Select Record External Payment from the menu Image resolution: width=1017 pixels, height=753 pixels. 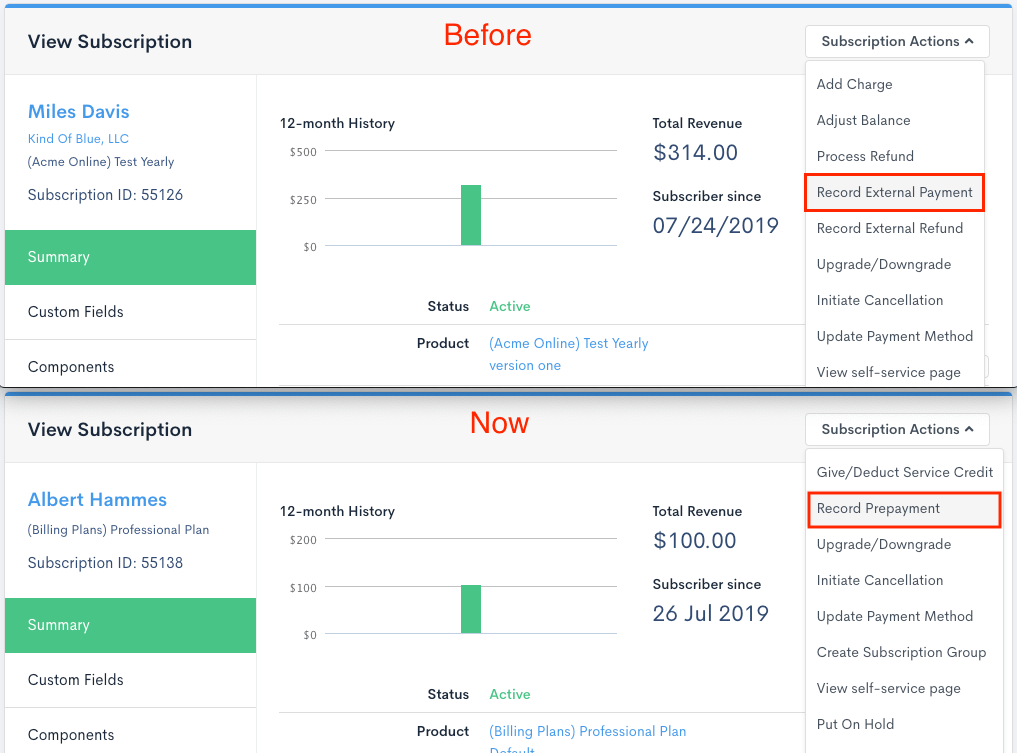click(x=892, y=192)
